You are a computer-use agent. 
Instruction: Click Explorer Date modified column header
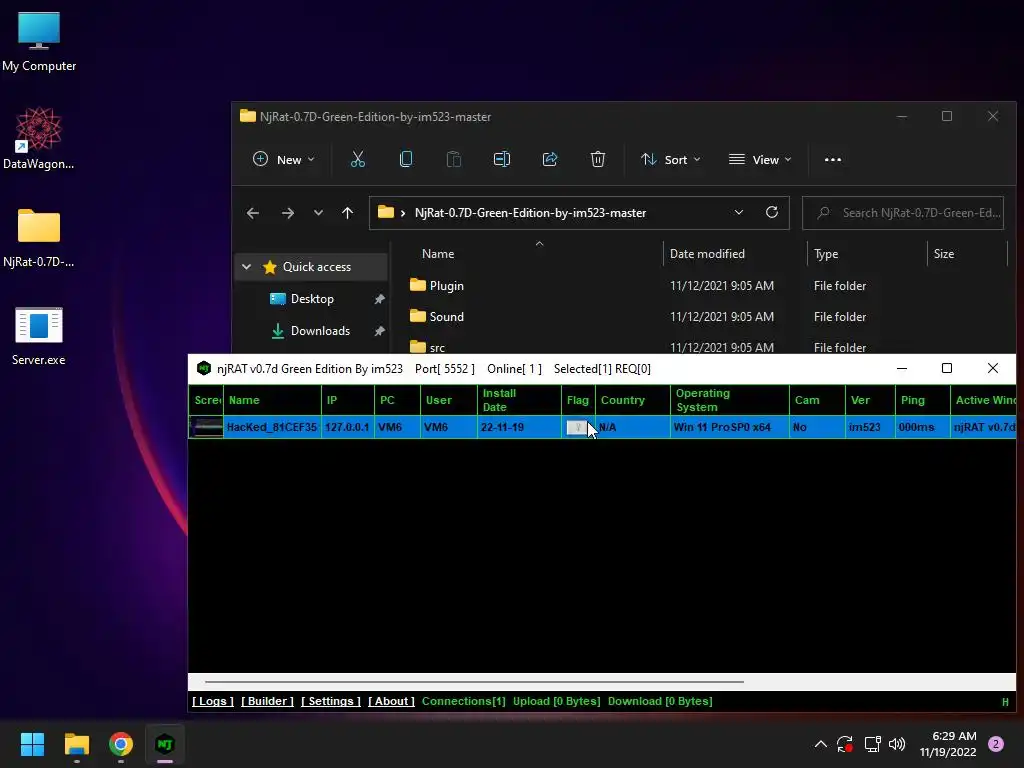[x=735, y=253]
